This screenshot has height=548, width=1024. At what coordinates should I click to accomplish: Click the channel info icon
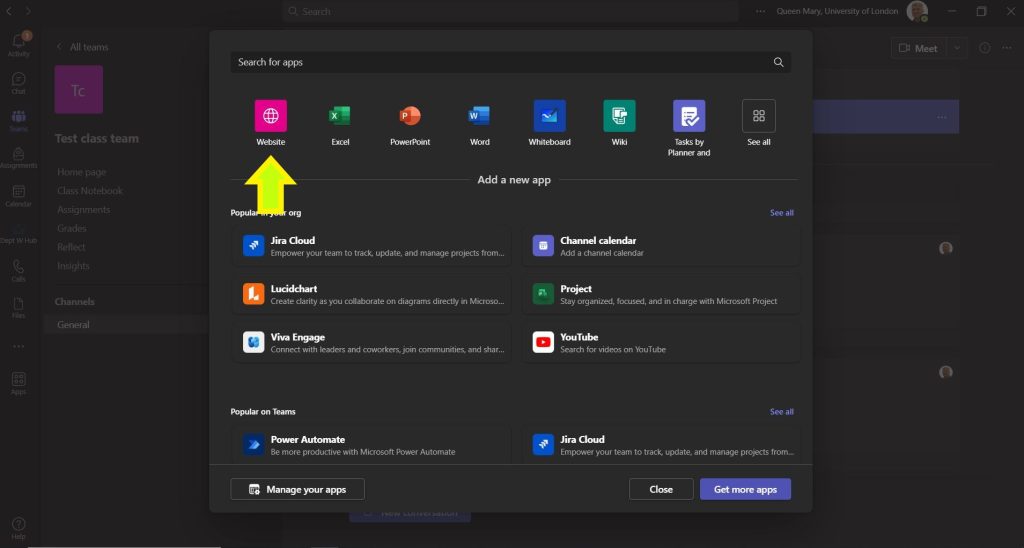[x=985, y=48]
